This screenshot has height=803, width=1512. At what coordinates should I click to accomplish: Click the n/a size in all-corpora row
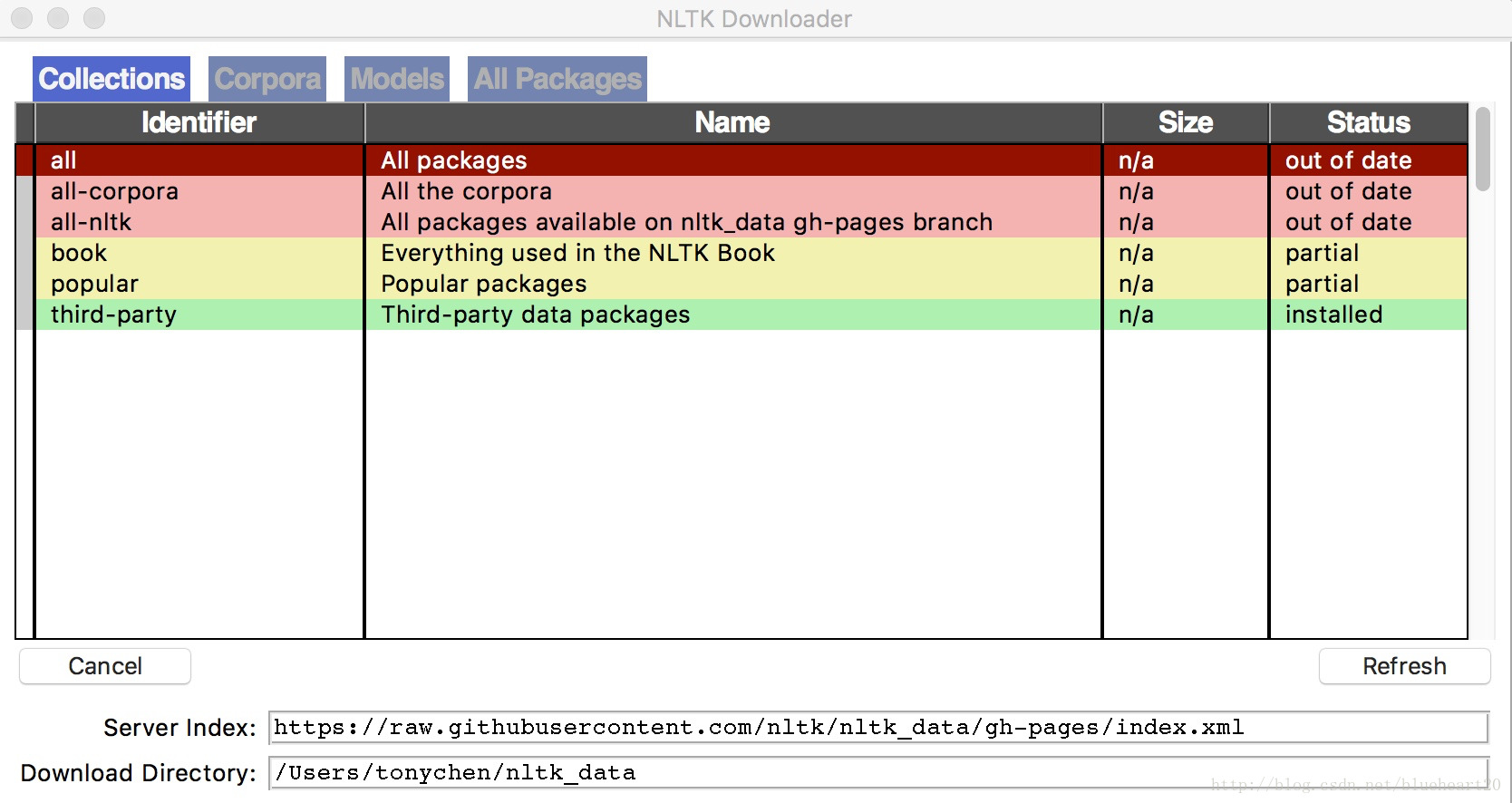pyautogui.click(x=1186, y=191)
